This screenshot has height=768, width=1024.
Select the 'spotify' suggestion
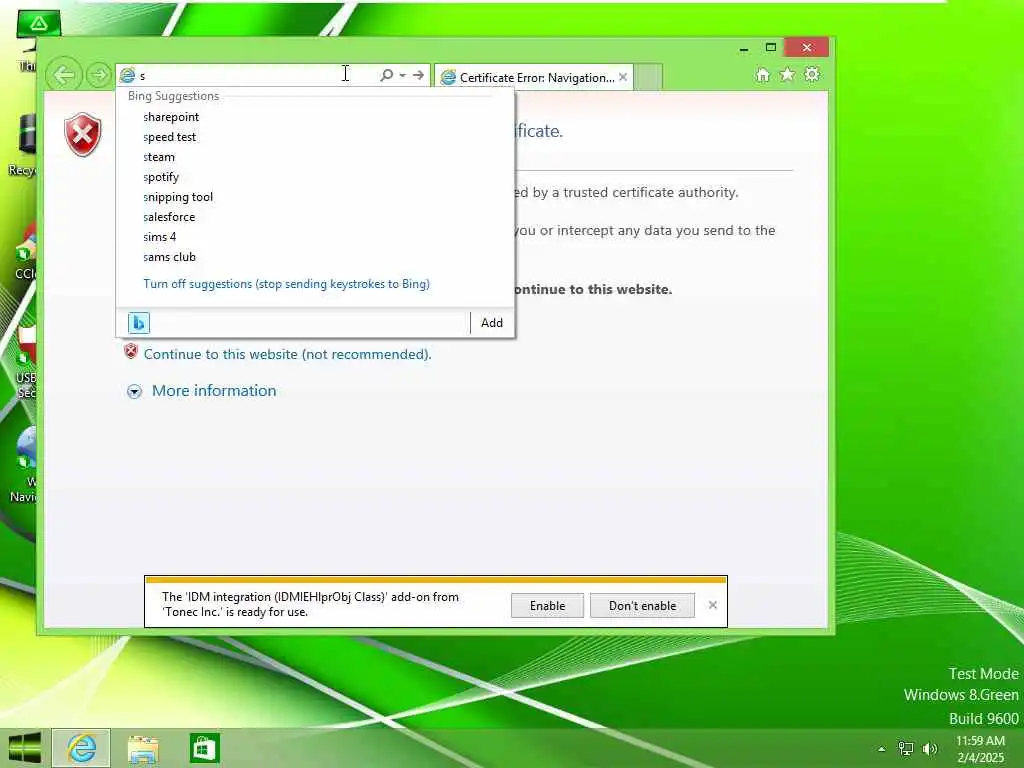315,177
